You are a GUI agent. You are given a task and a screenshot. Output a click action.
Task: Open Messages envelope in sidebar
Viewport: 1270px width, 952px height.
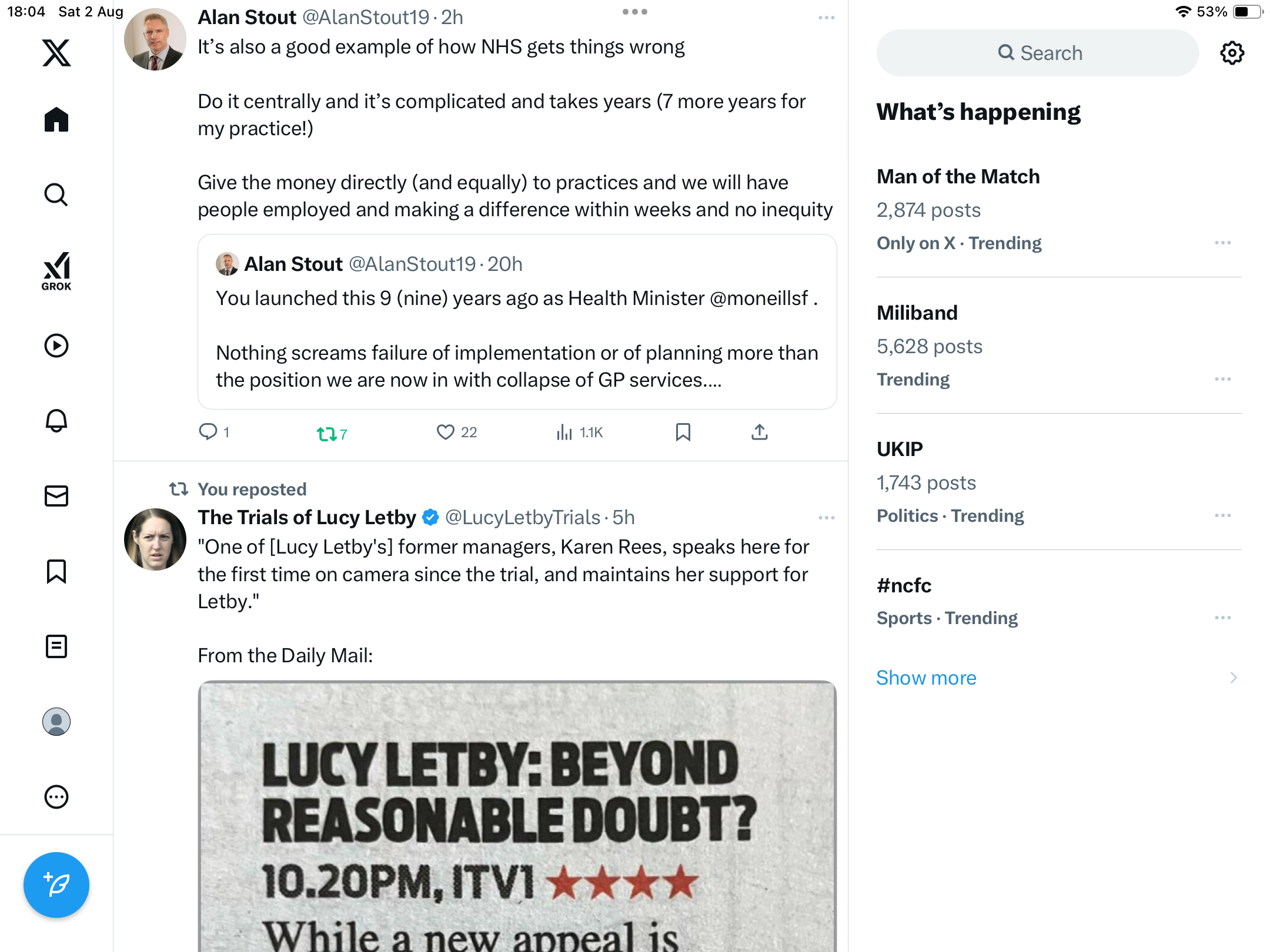56,496
